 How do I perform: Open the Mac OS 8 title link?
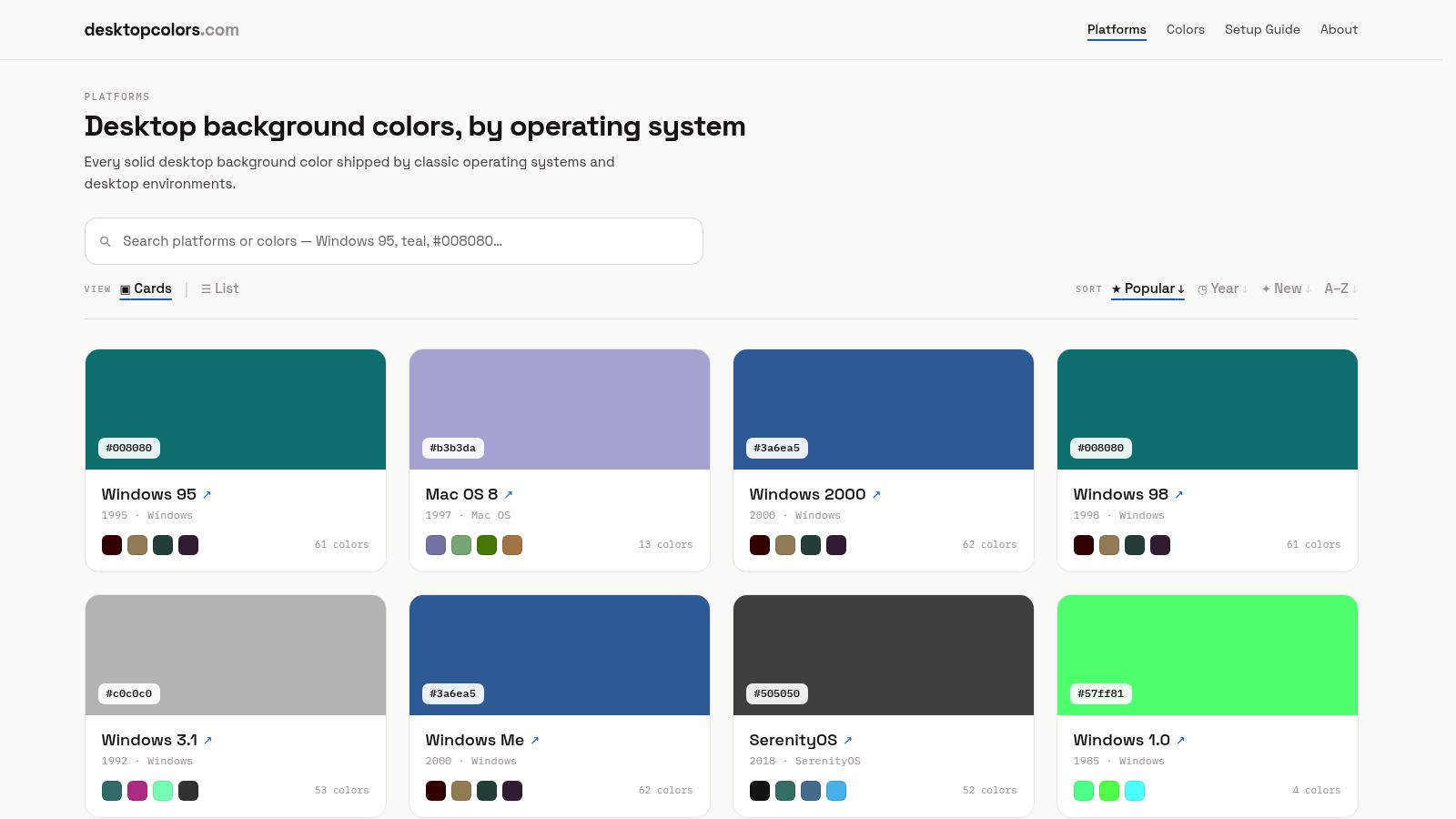click(x=461, y=494)
